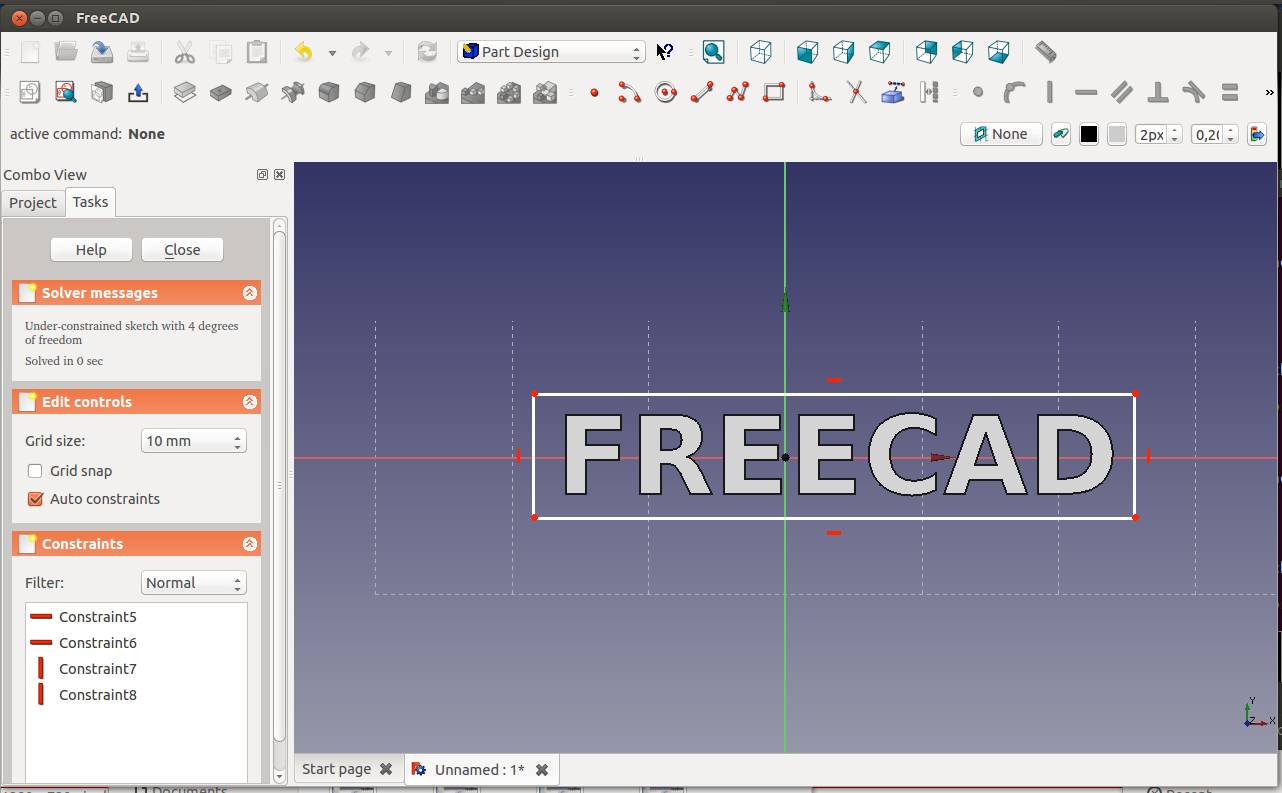
Task: Click the Close button in Tasks
Action: coord(182,250)
